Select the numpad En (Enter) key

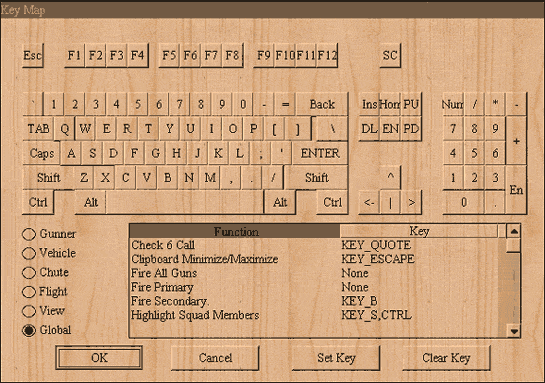(516, 190)
